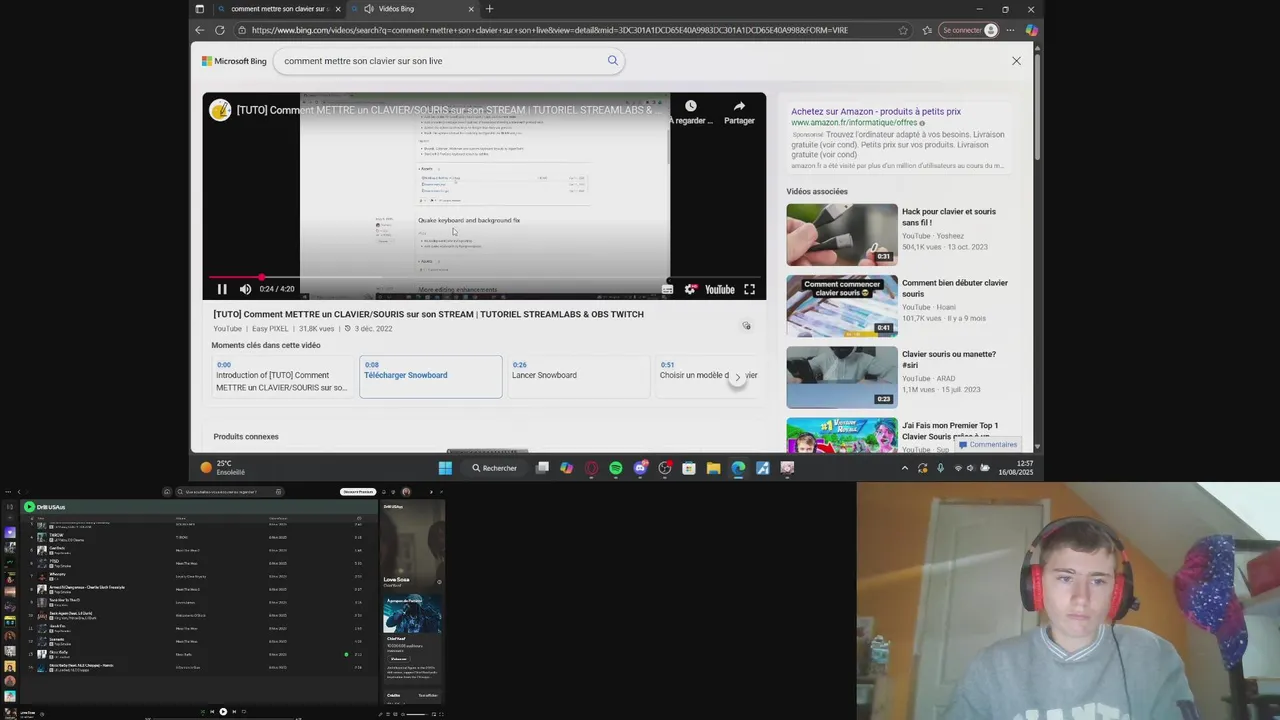The image size is (1280, 720).
Task: Switch to 'comment mettre son clavier' tab
Action: 278,9
